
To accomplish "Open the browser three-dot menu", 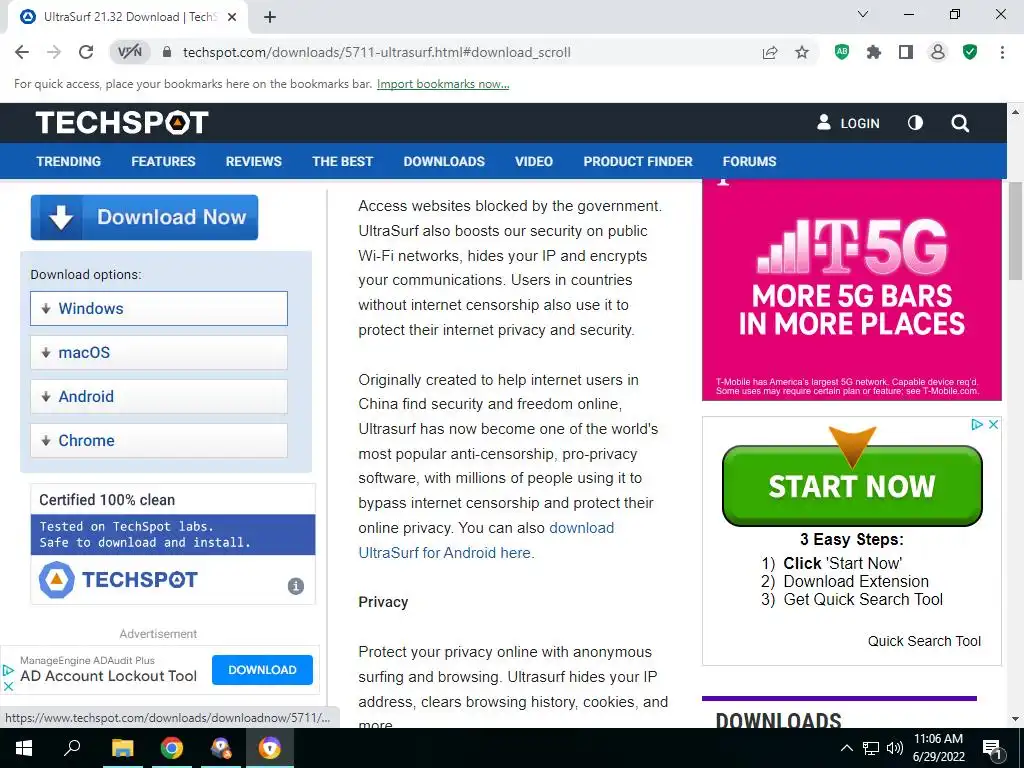I will pos(1002,52).
